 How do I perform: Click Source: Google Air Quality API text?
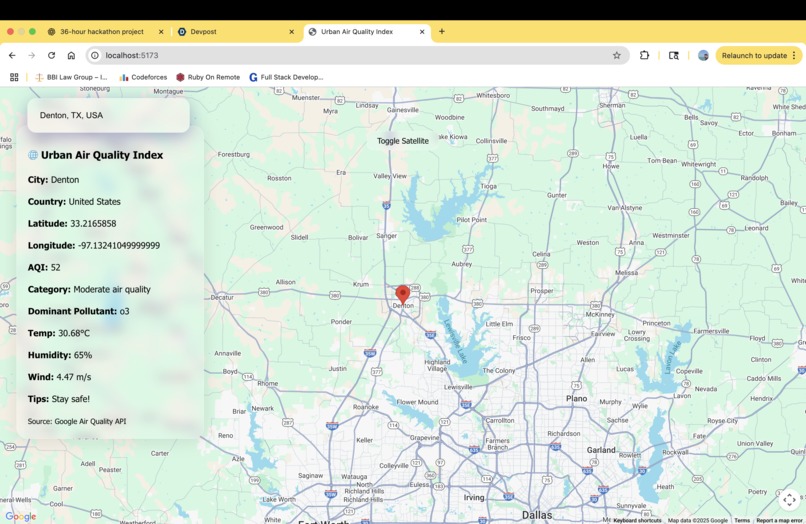tap(77, 421)
